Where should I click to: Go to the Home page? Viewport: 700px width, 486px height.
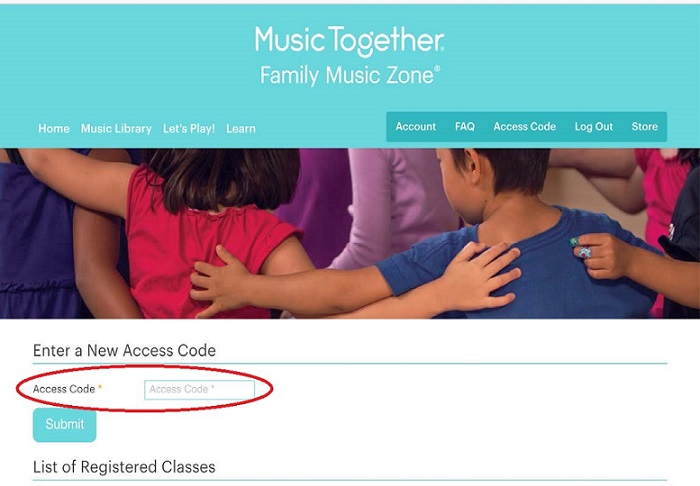click(x=54, y=129)
